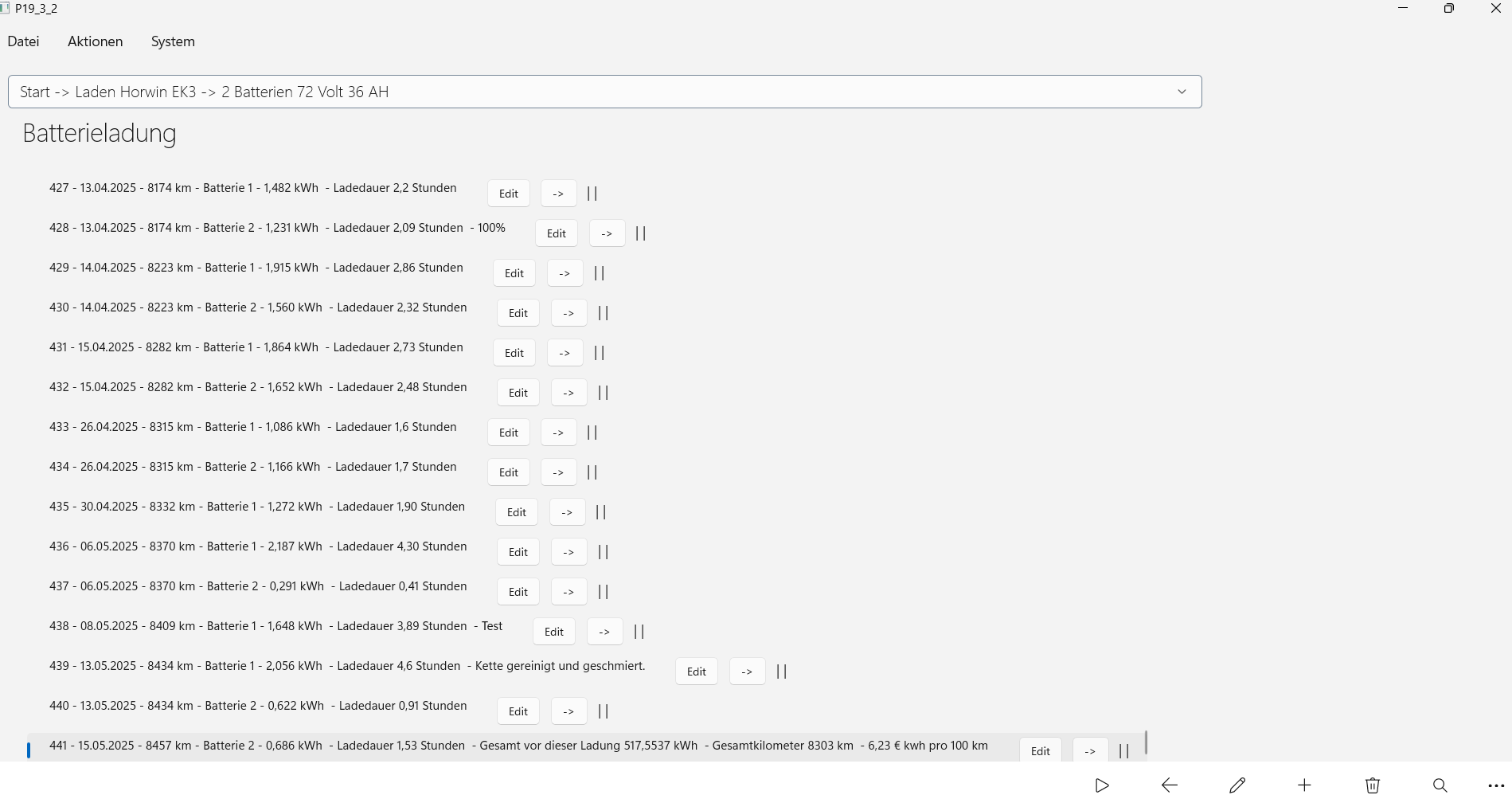Click the back arrow icon in bottom toolbar

[1170, 785]
